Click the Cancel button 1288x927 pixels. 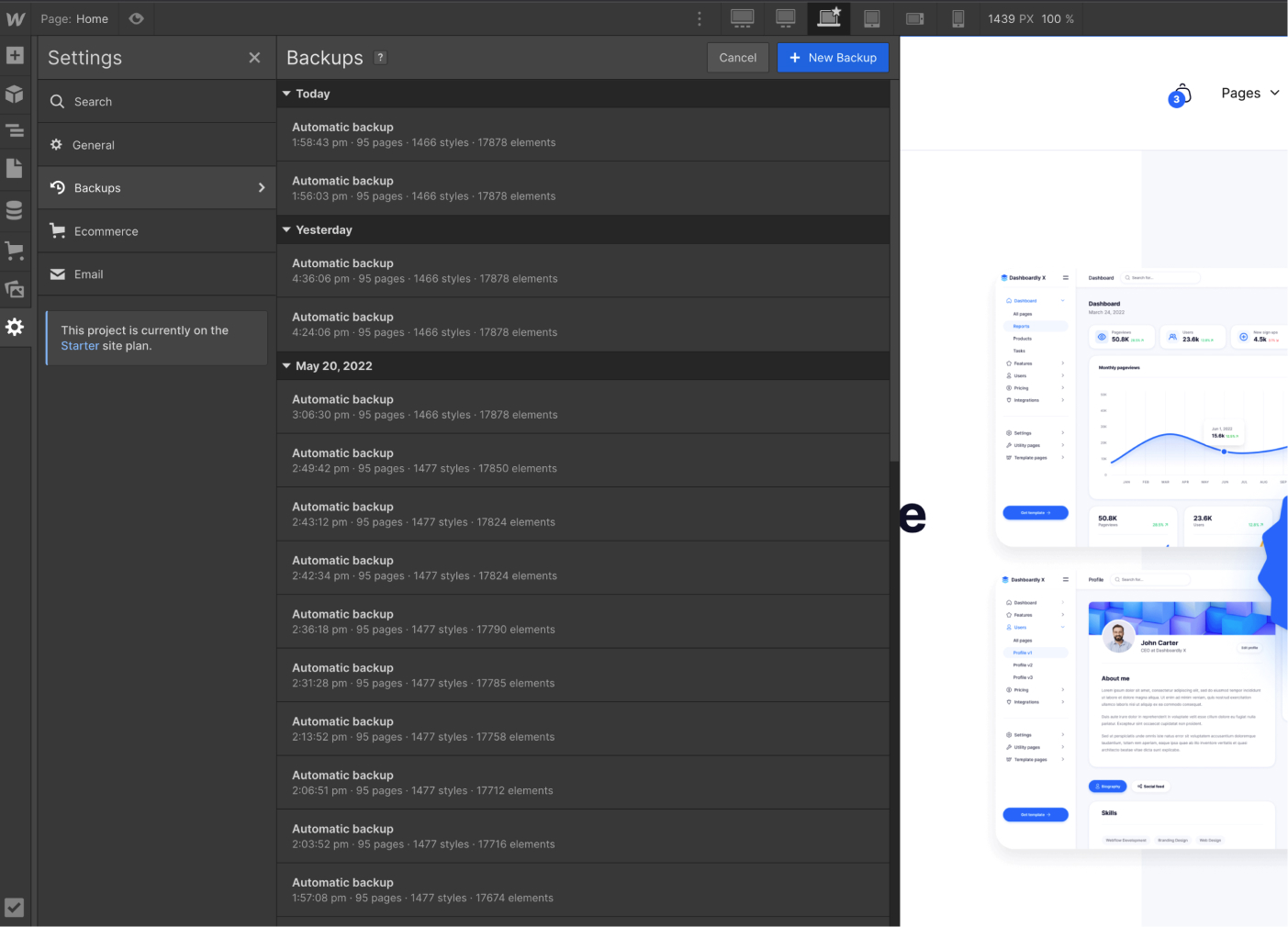pyautogui.click(x=738, y=58)
